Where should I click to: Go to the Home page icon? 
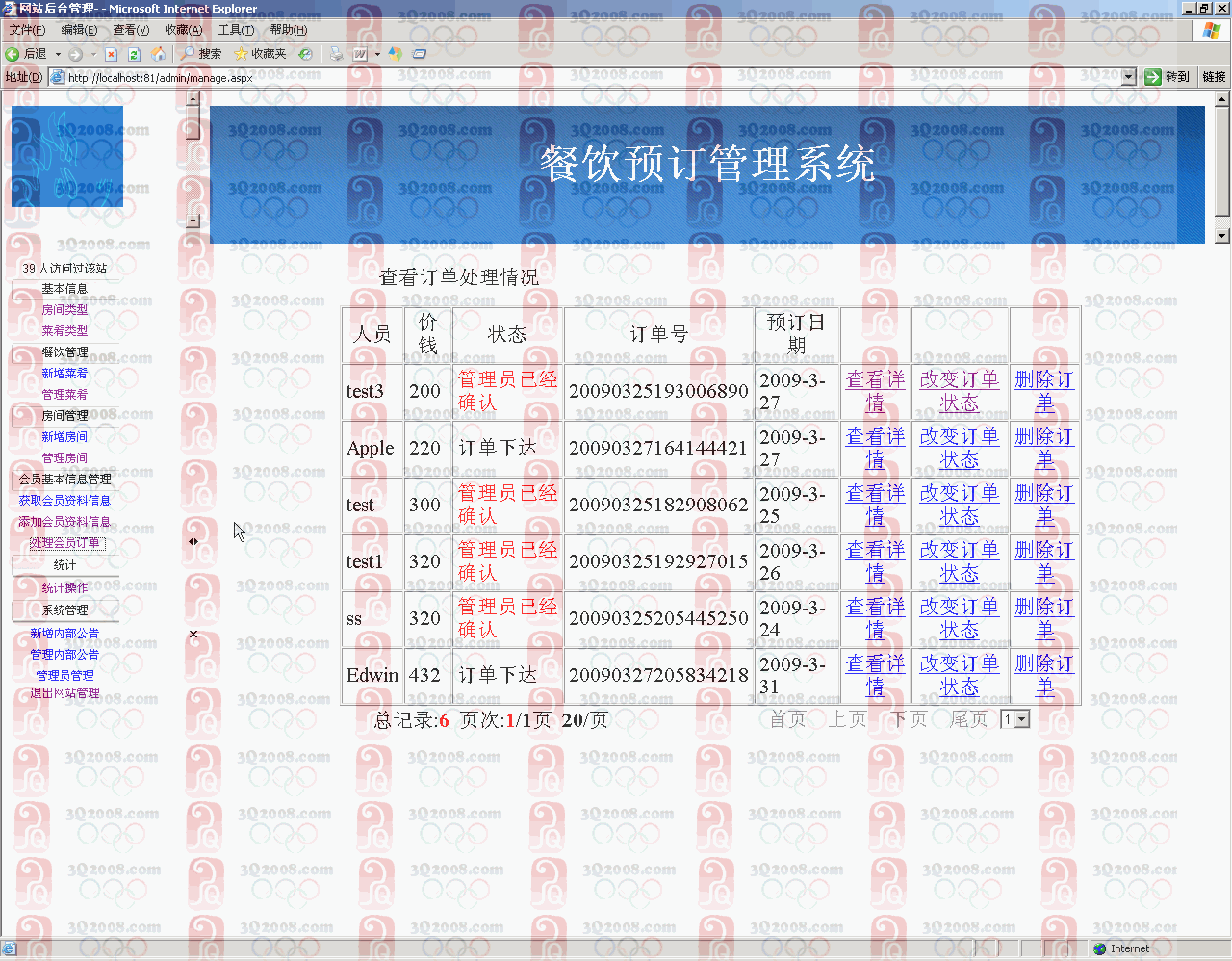click(x=158, y=54)
